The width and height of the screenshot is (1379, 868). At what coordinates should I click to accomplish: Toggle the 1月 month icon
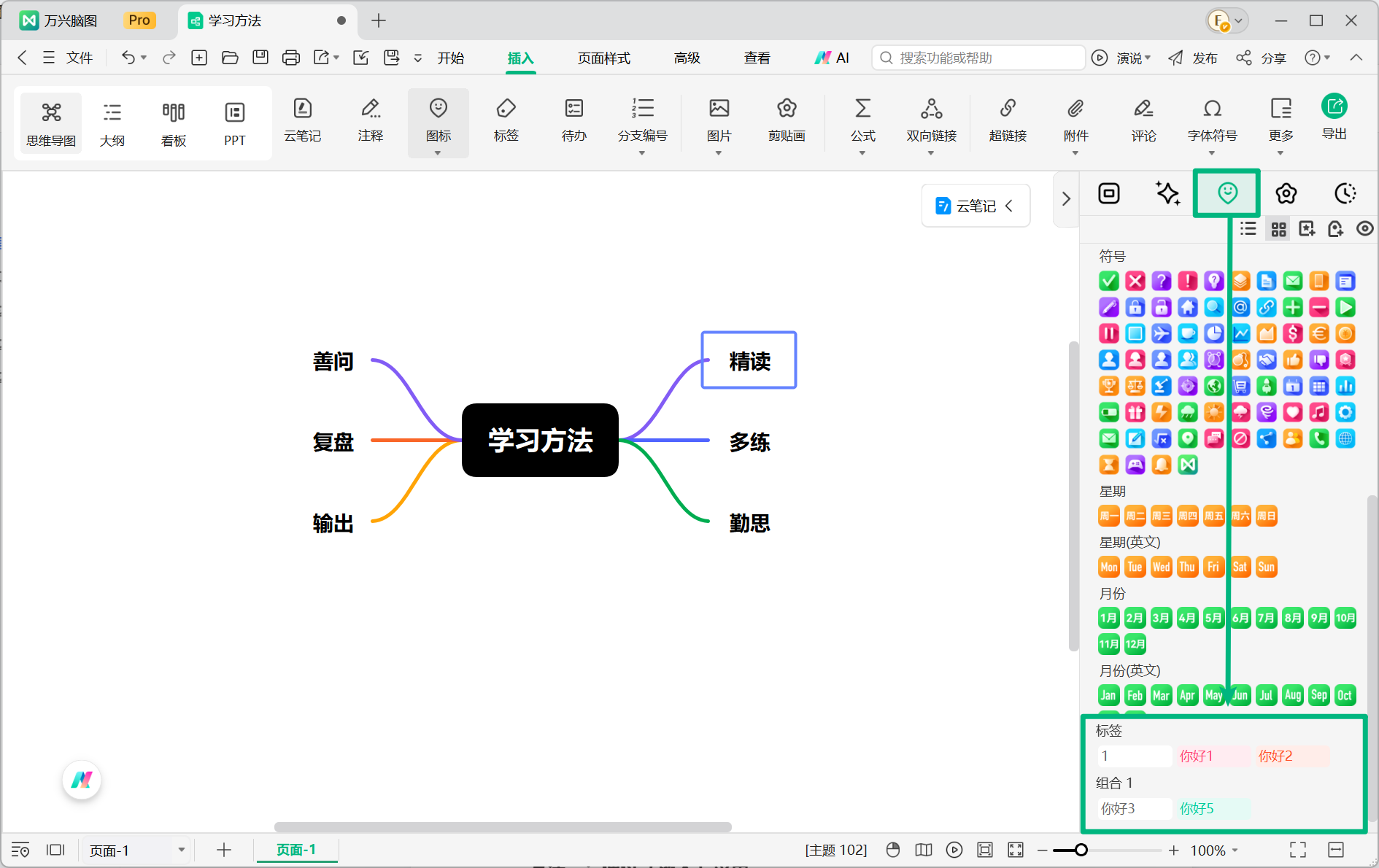click(x=1109, y=618)
